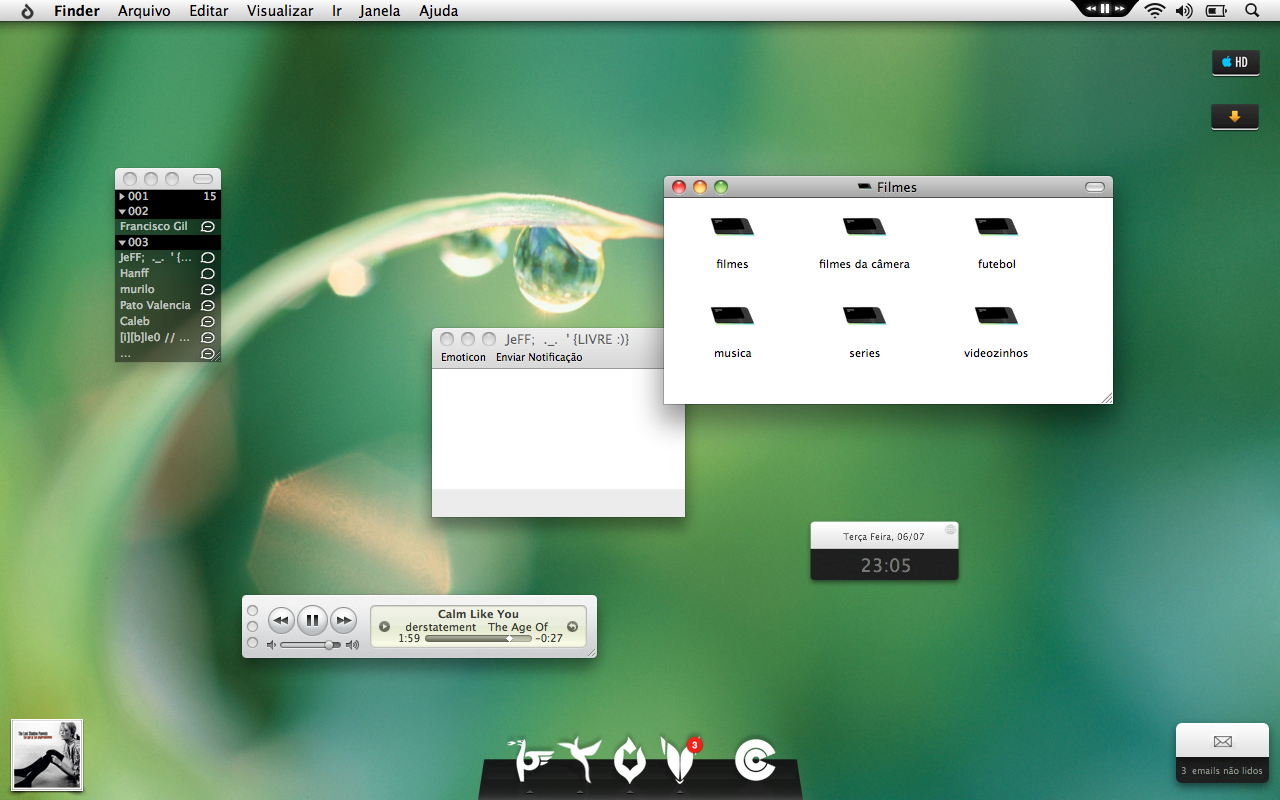Click the circular C icon in the dock

tap(755, 761)
